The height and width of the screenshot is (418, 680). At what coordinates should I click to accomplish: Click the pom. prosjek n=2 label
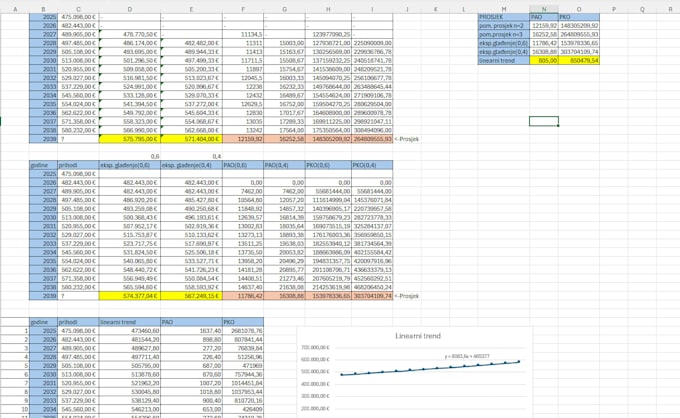(x=503, y=26)
